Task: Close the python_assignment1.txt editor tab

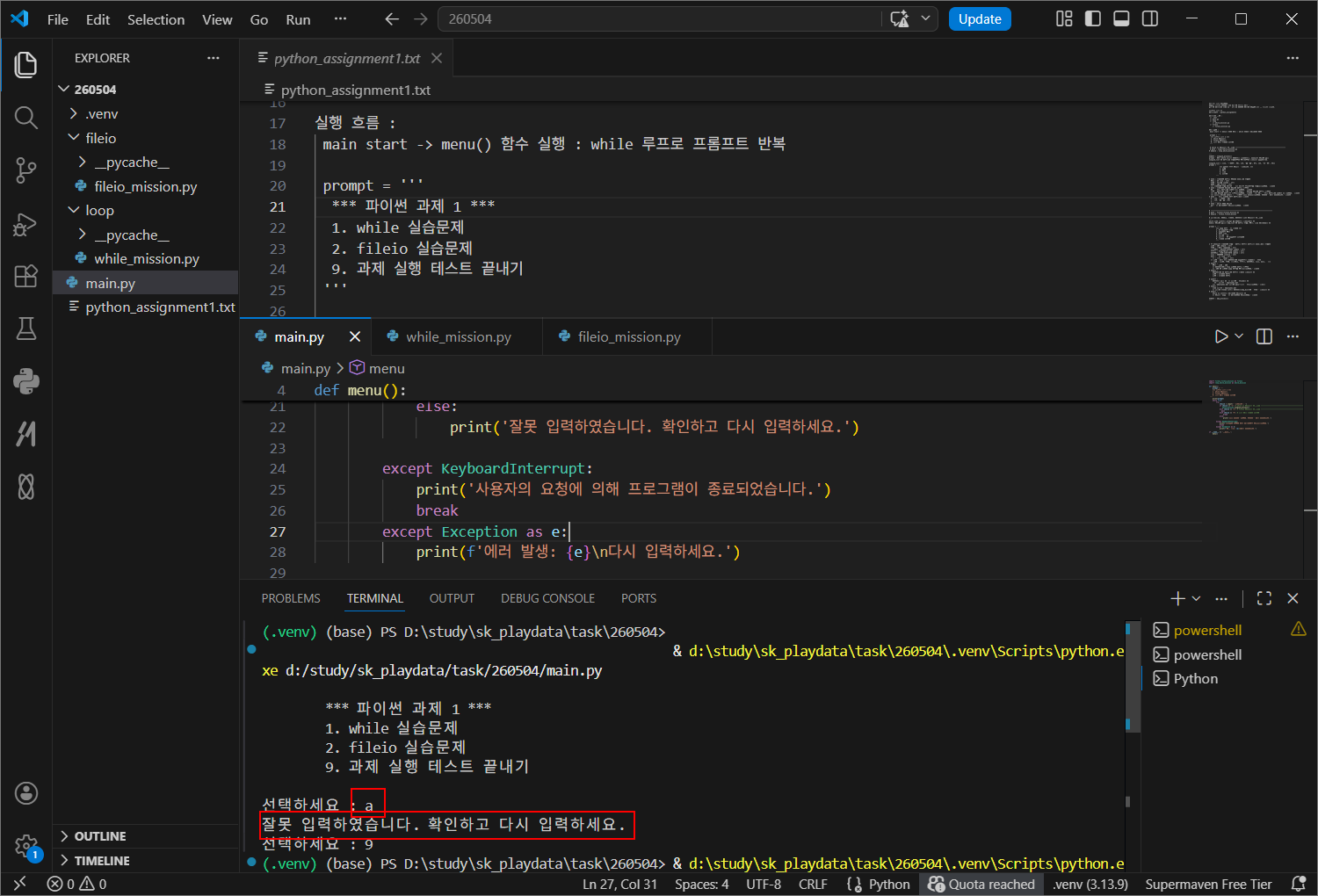Action: [x=437, y=58]
